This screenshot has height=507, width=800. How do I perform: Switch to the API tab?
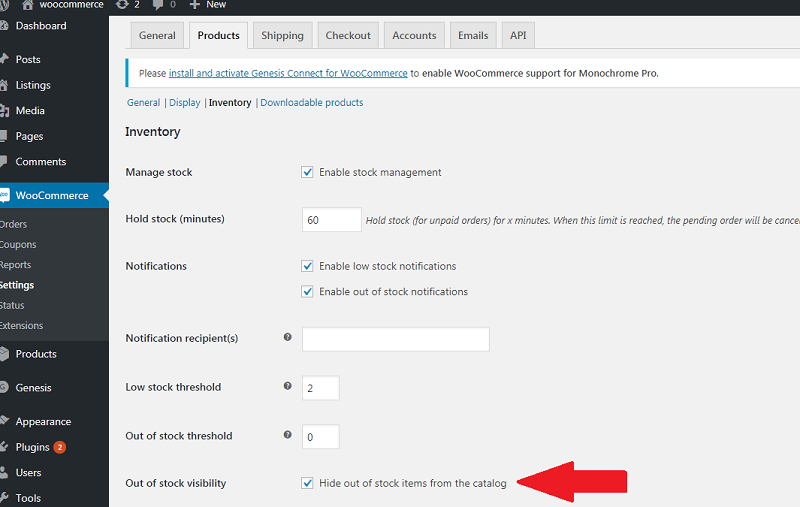coord(518,35)
